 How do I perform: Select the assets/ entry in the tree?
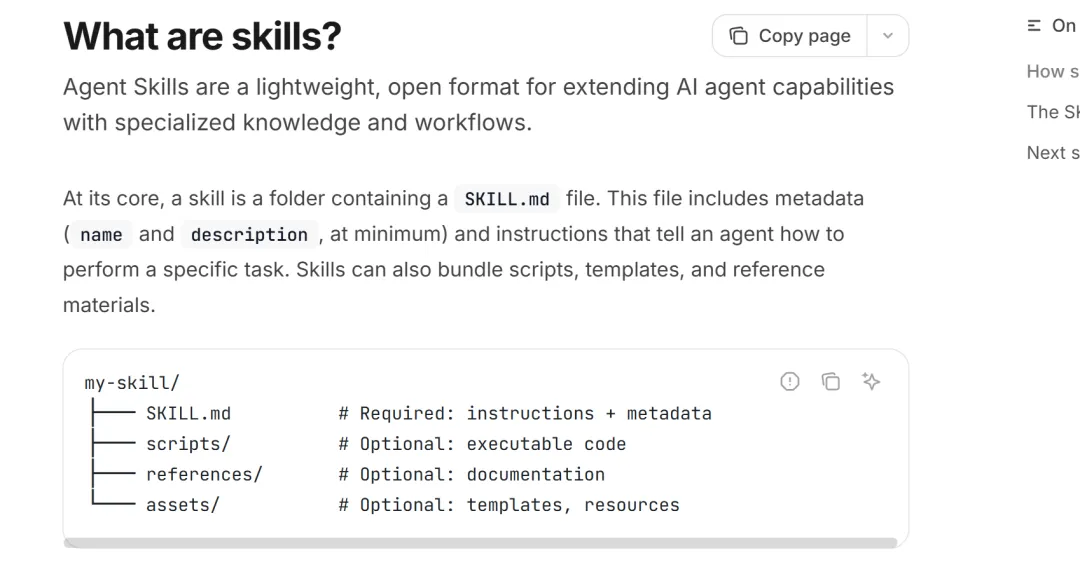coord(182,505)
